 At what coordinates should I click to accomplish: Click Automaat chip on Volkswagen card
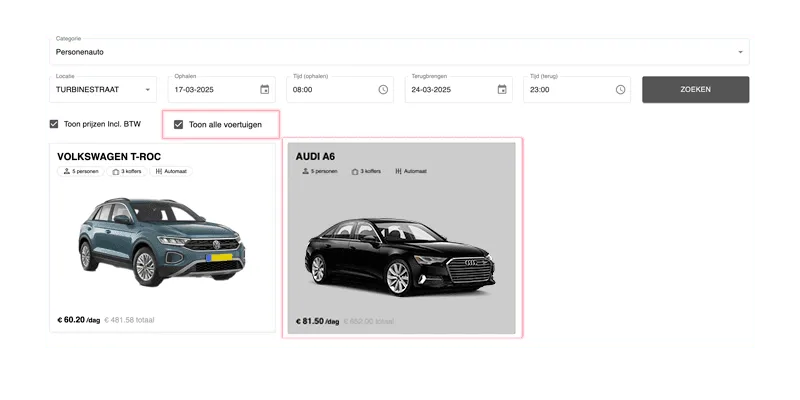tap(171, 171)
